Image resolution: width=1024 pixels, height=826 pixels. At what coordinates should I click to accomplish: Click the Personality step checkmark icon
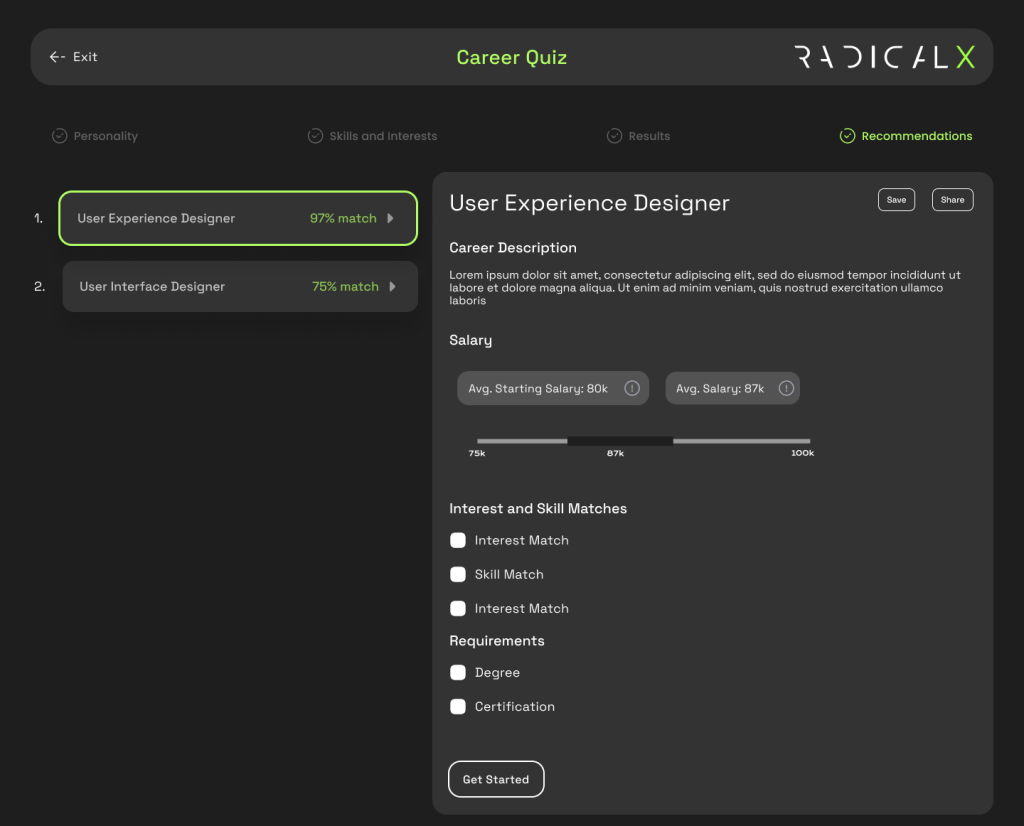[61, 135]
